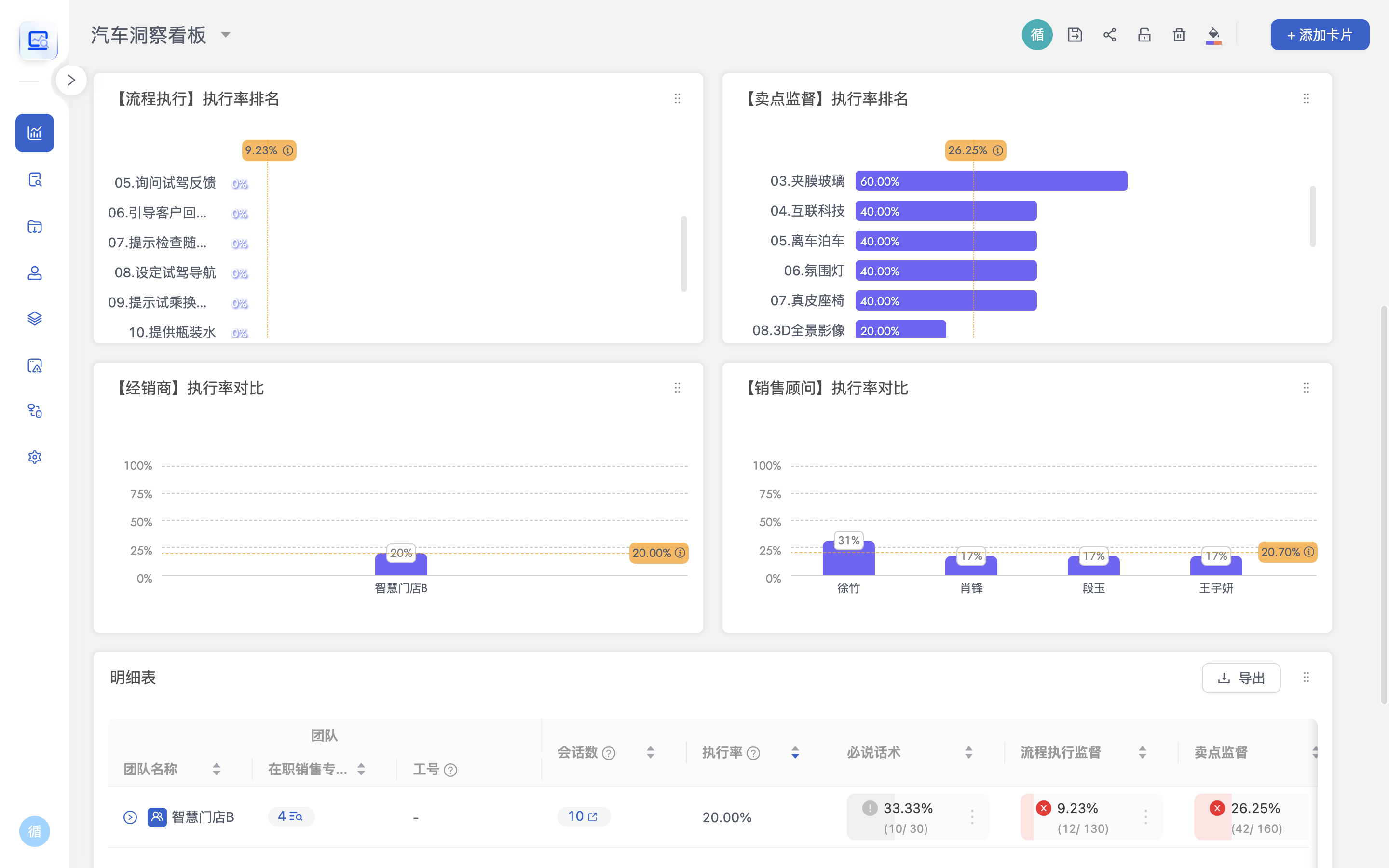
Task: Expand 【流程执行】执行率排名 menu options
Action: tap(677, 98)
